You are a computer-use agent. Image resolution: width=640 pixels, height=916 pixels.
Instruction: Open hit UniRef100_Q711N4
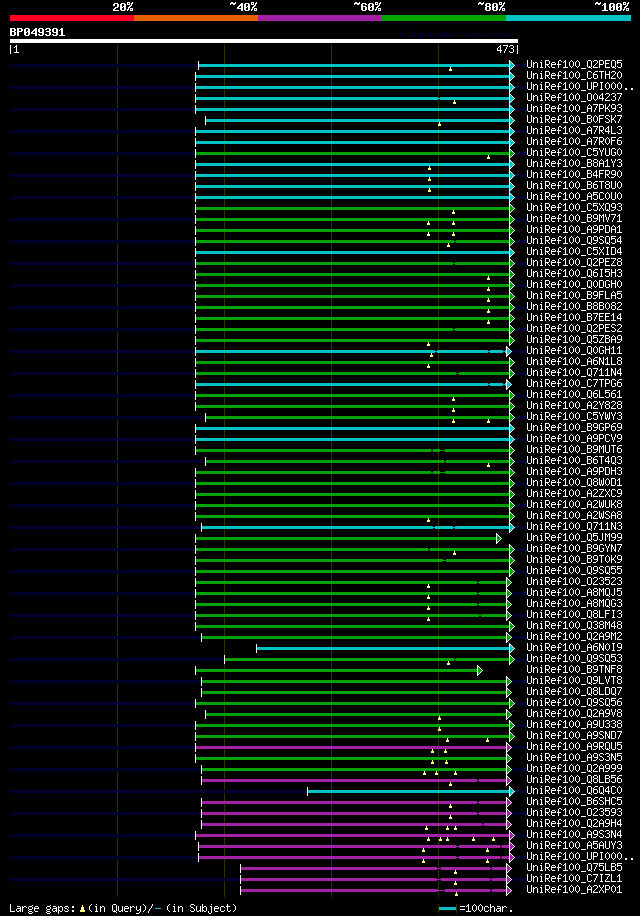pos(574,373)
